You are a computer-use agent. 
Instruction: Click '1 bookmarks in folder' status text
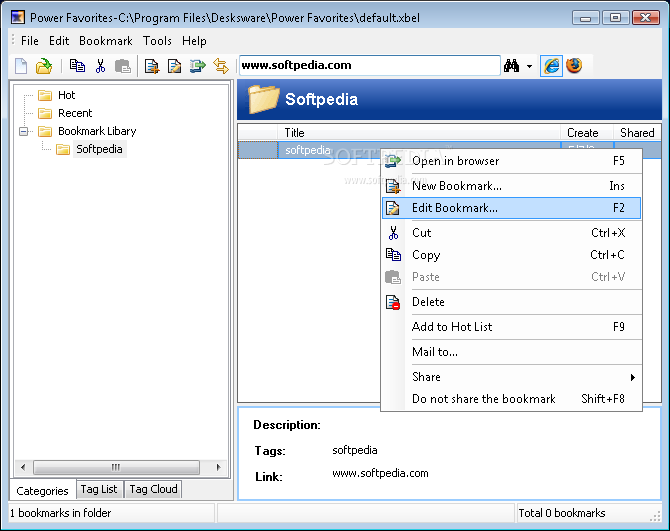[x=61, y=513]
